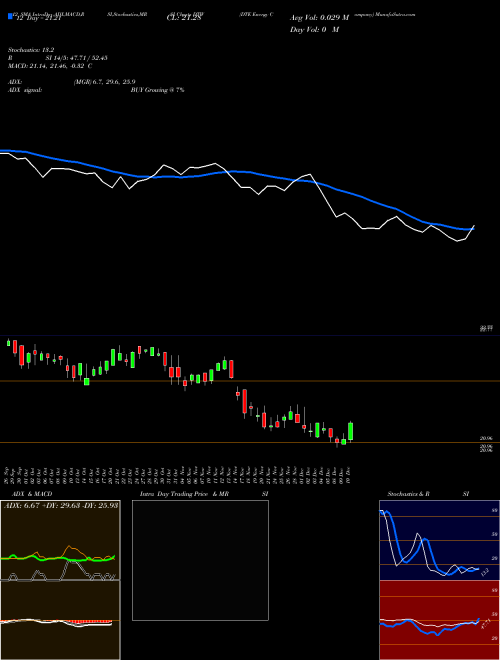Click the blue Stochastics oscillator panel
The width and height of the screenshot is (500, 660).
[439, 540]
